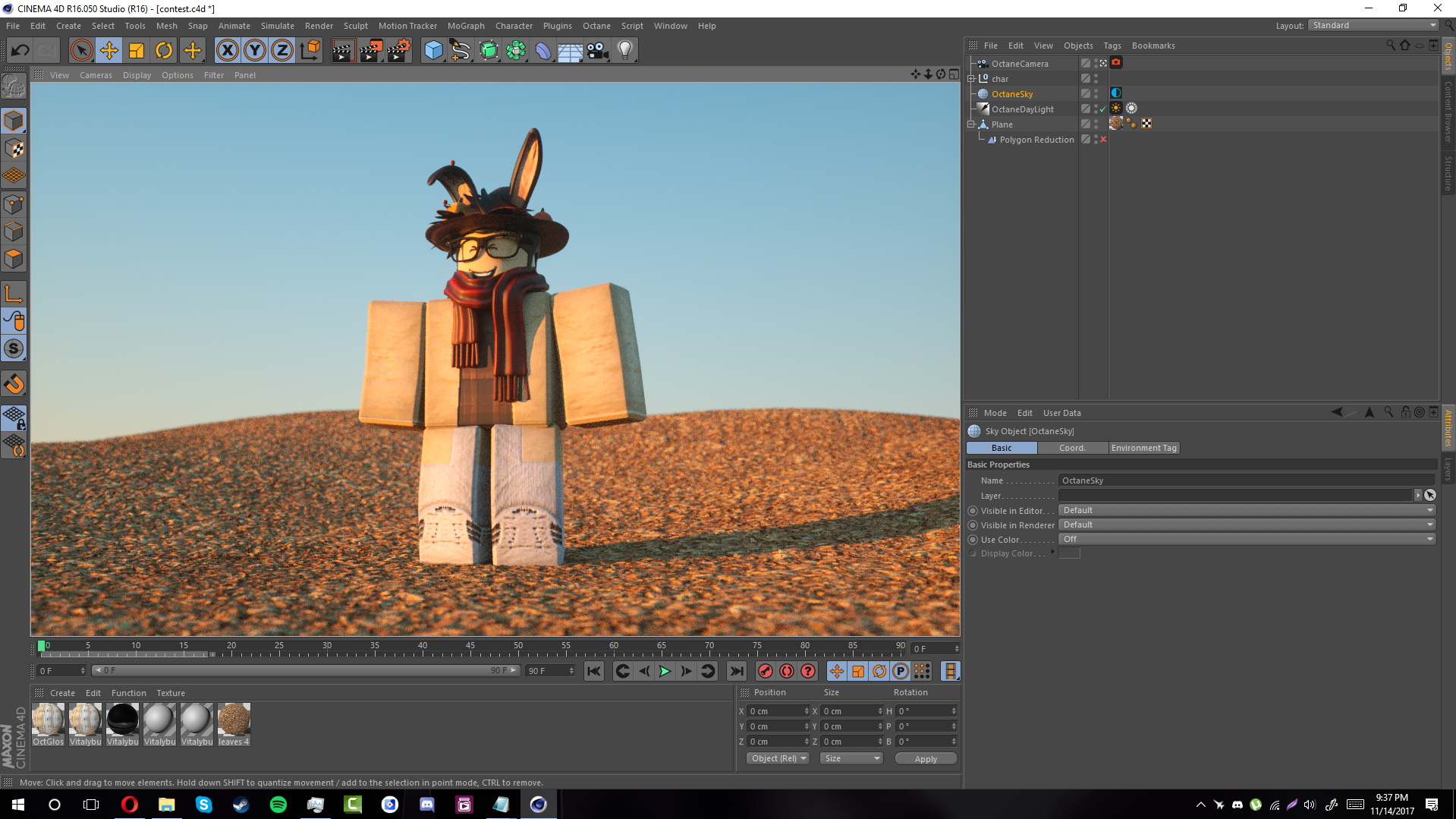Click OctaneCamera's red camera tag
This screenshot has height=819, width=1456.
click(x=1116, y=63)
